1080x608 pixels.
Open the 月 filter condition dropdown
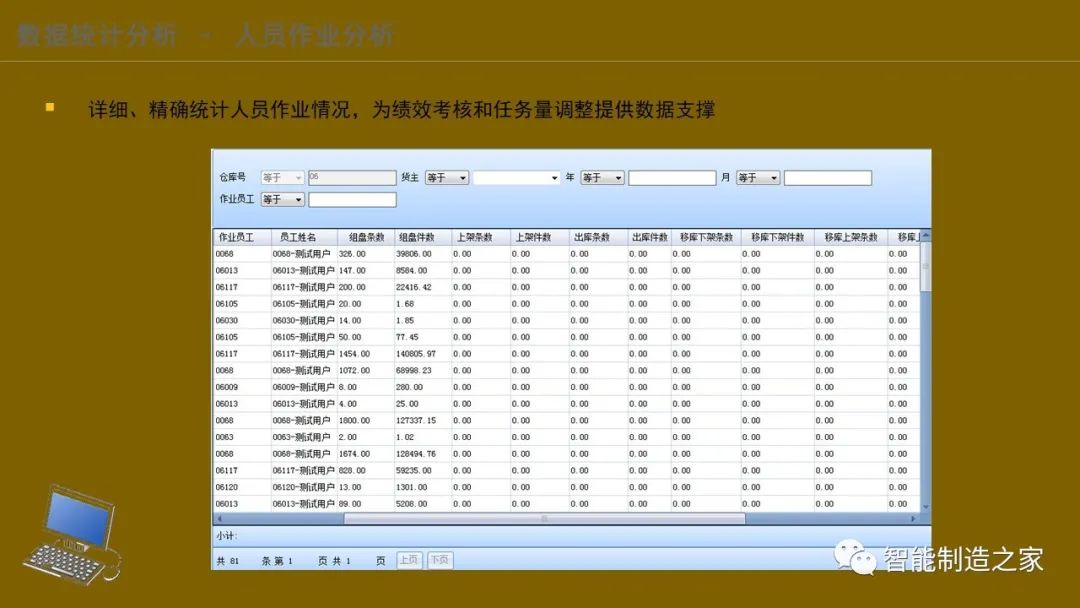pyautogui.click(x=758, y=177)
